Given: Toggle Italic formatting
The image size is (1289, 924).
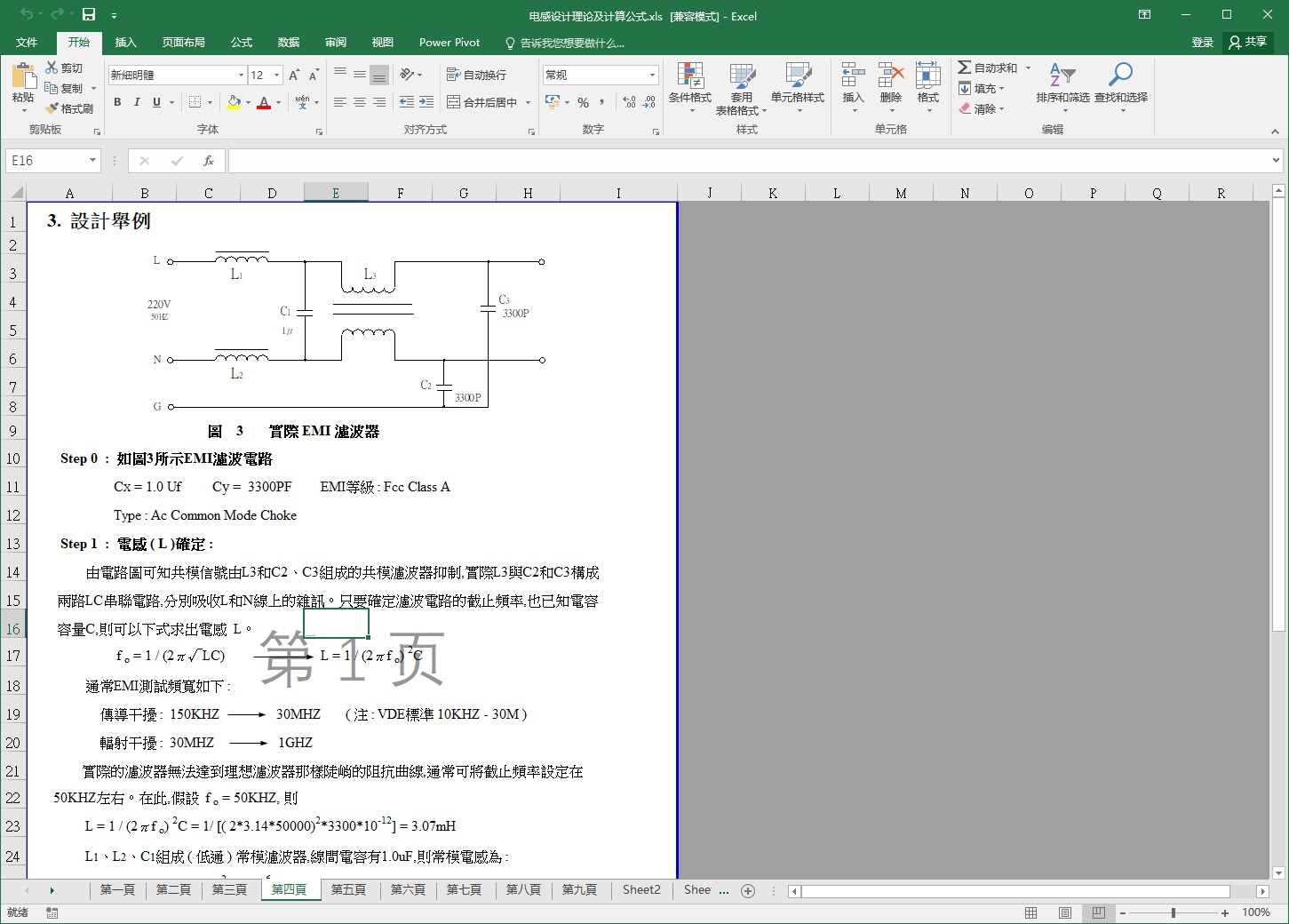Looking at the screenshot, I should 137,102.
